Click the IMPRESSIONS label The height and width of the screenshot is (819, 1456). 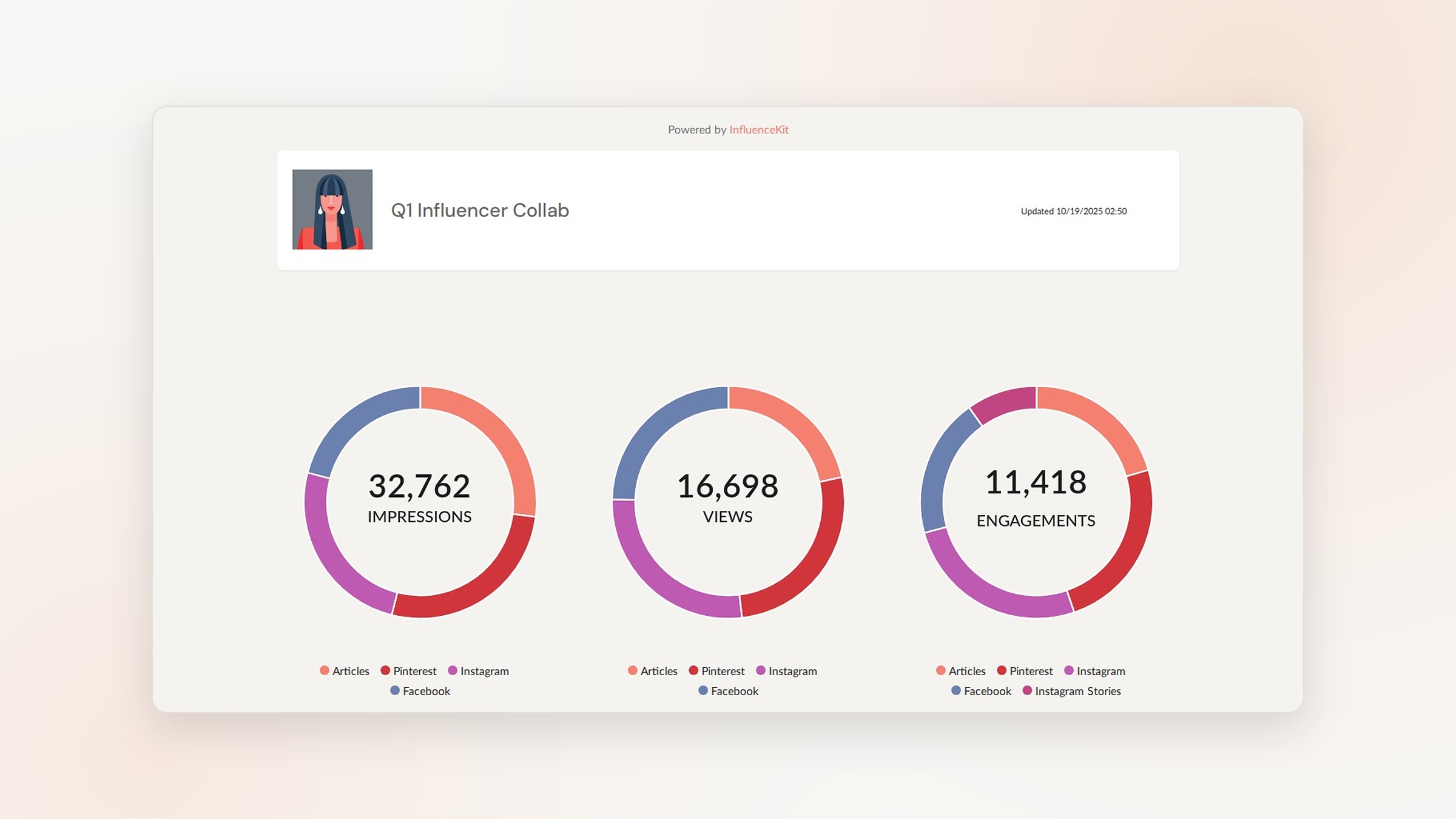pos(419,516)
